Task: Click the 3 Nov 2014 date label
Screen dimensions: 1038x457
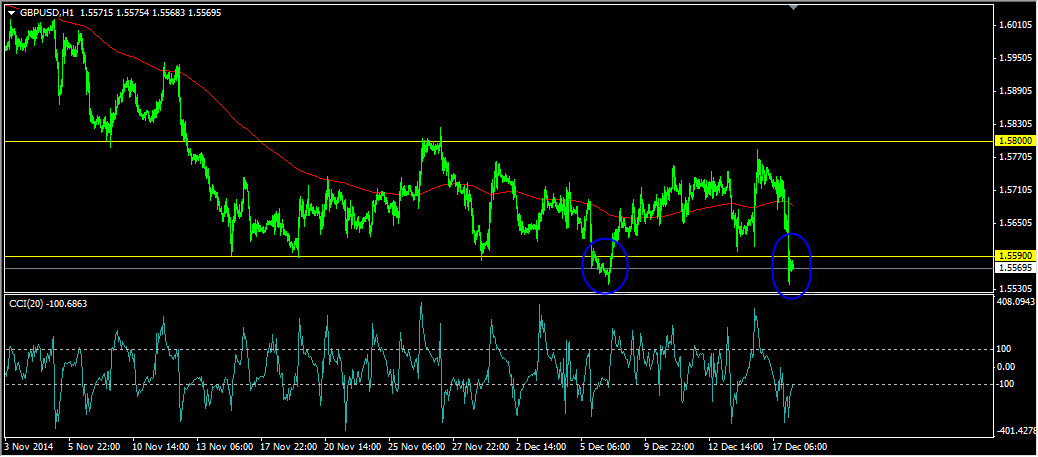Action: [x=30, y=447]
